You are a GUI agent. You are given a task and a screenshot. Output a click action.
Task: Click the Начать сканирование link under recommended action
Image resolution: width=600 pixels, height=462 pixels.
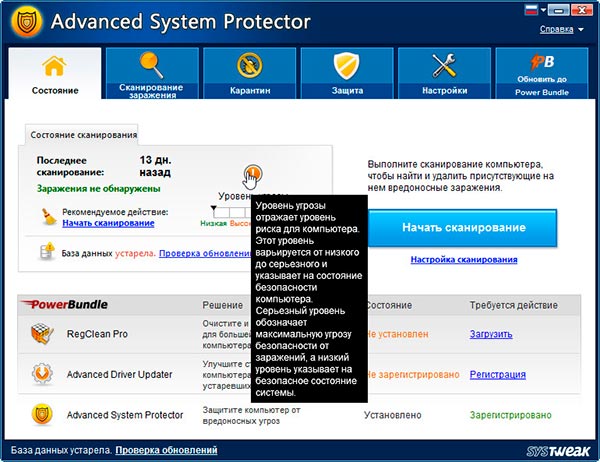(x=108, y=223)
